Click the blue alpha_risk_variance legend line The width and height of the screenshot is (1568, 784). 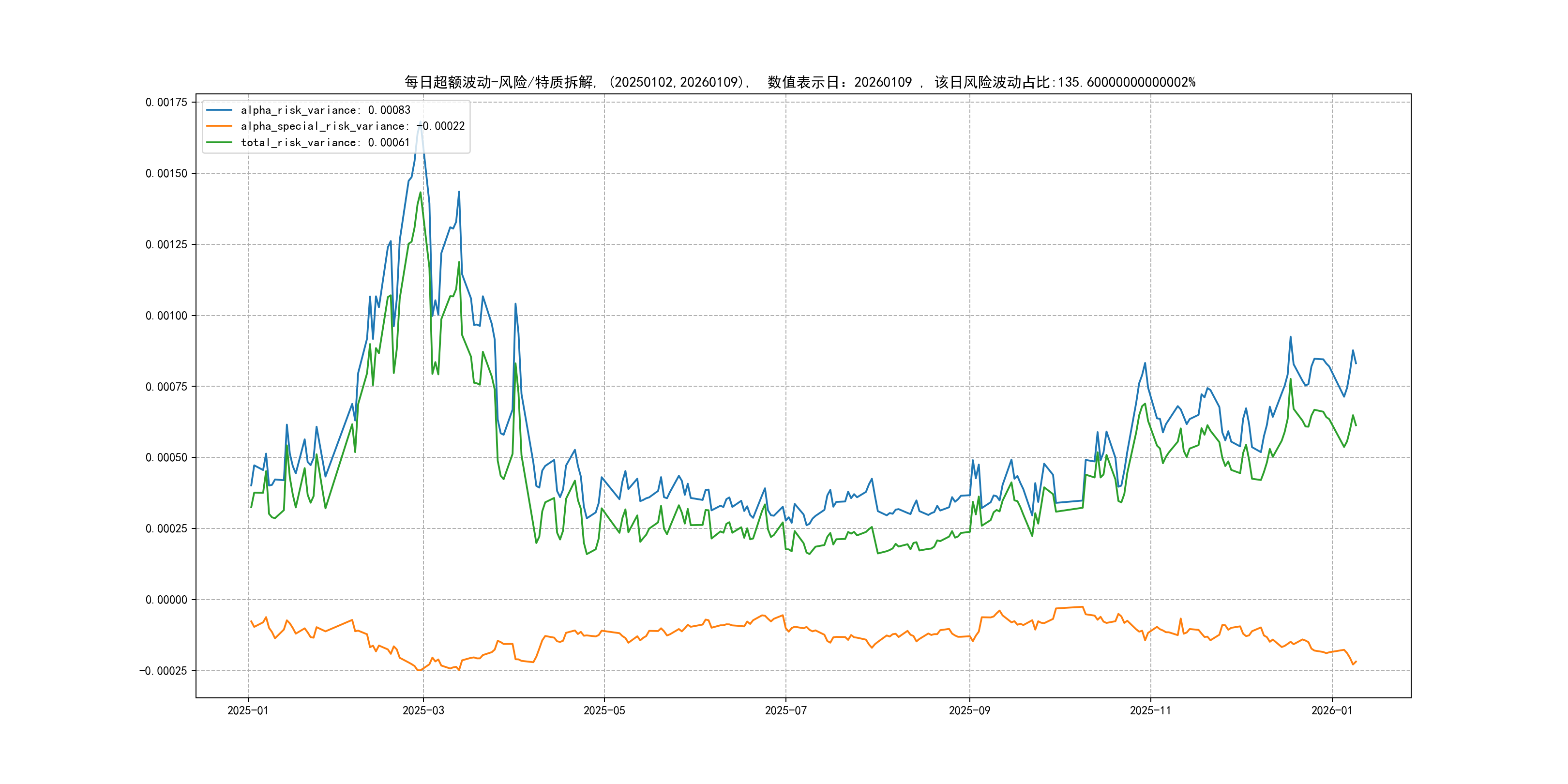click(x=219, y=110)
